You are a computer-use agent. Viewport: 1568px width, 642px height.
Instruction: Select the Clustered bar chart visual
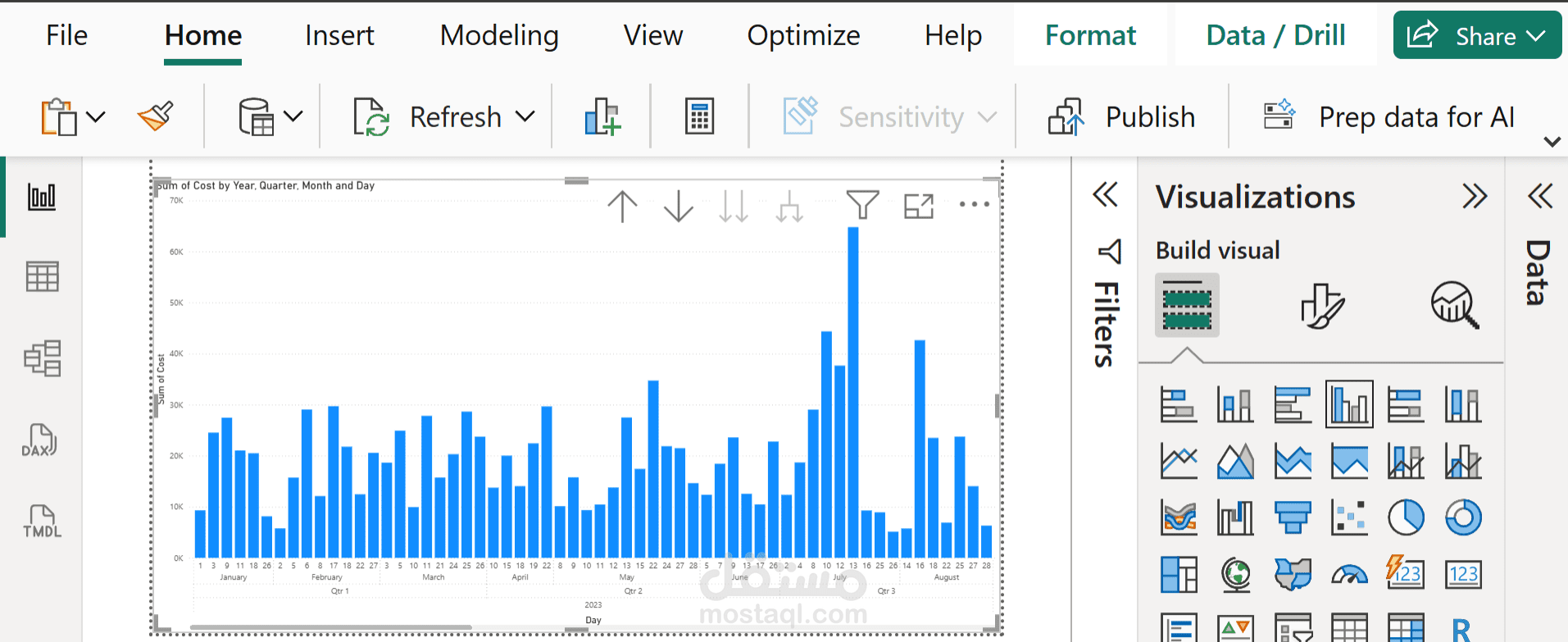click(1293, 404)
